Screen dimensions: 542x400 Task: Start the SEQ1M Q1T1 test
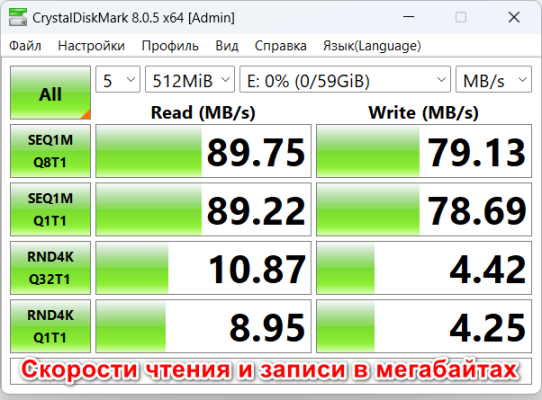[50, 210]
